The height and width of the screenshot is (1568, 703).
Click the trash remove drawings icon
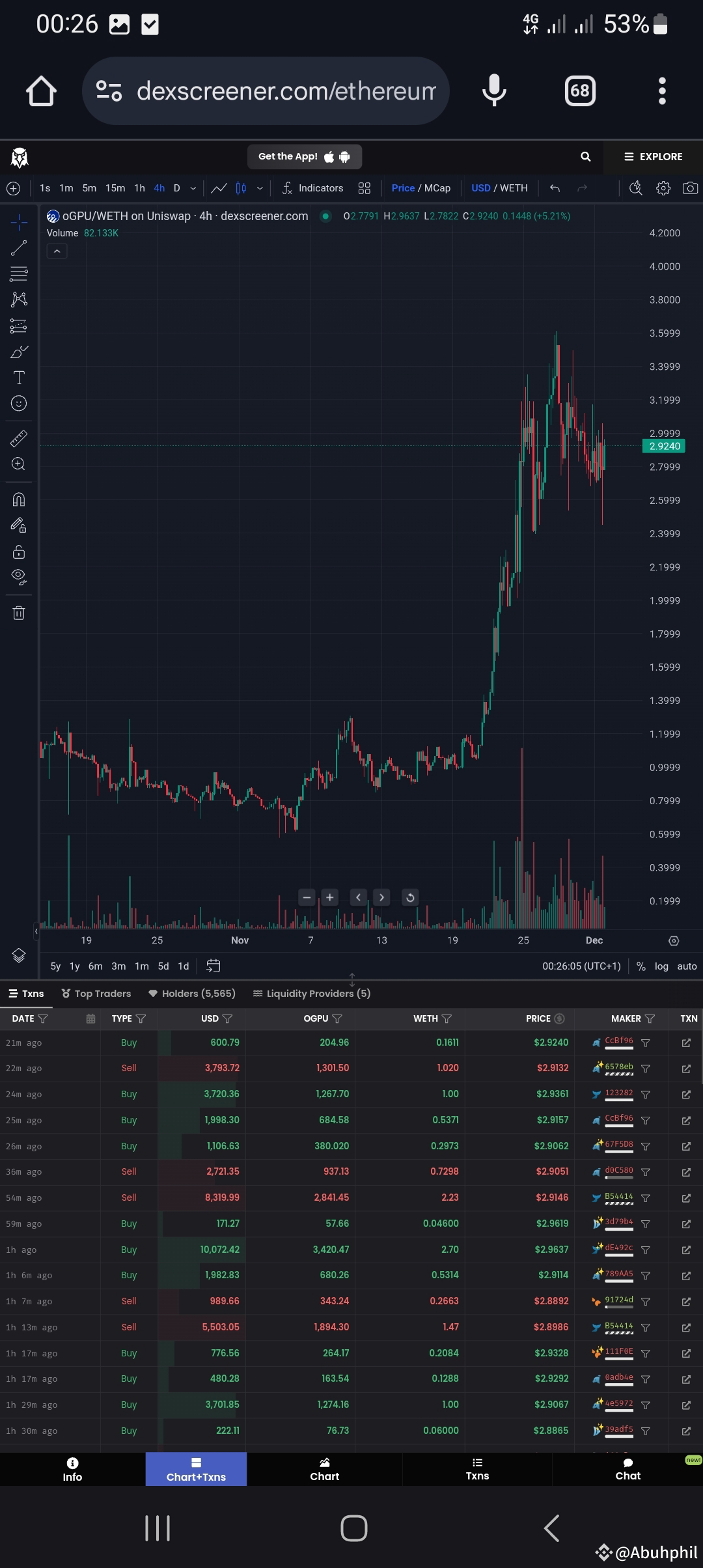coord(19,613)
